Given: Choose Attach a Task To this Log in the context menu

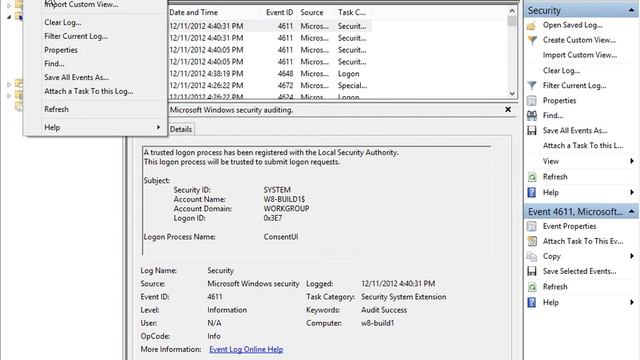Looking at the screenshot, I should click(89, 91).
